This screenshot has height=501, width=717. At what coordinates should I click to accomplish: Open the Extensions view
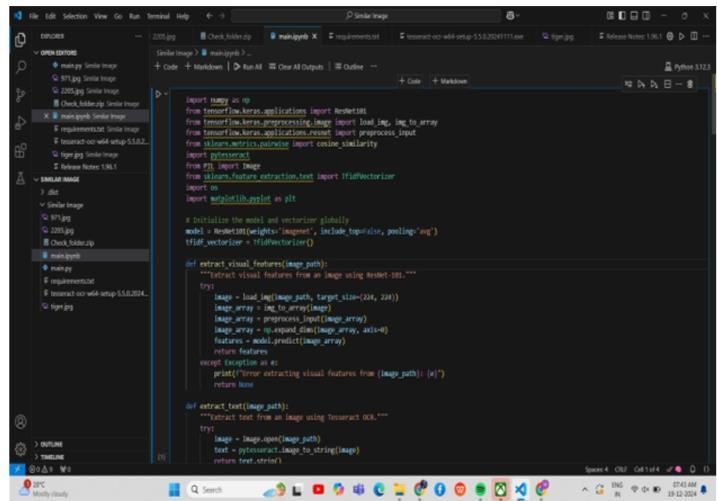click(21, 150)
